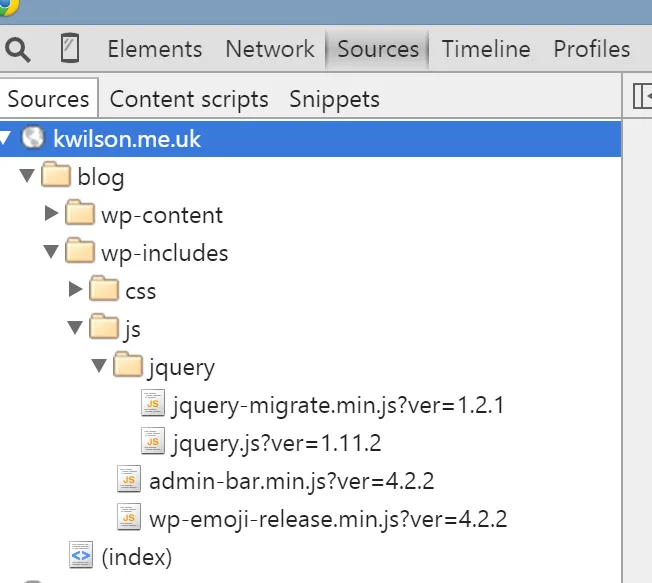
Task: Click the admin-bar.min.js script icon
Action: 129,481
